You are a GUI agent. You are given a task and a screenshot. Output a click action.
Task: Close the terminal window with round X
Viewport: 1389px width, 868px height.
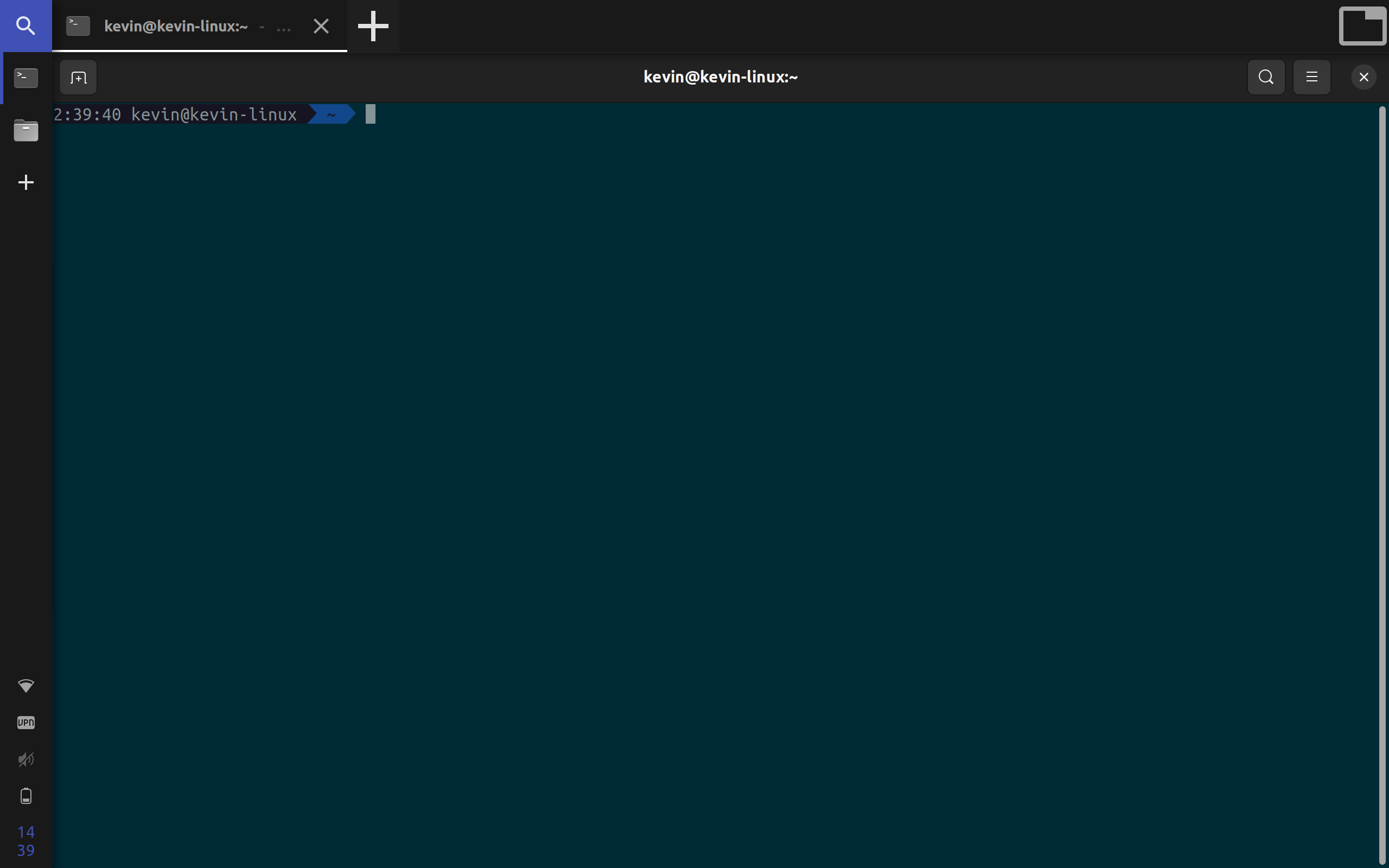point(1363,77)
